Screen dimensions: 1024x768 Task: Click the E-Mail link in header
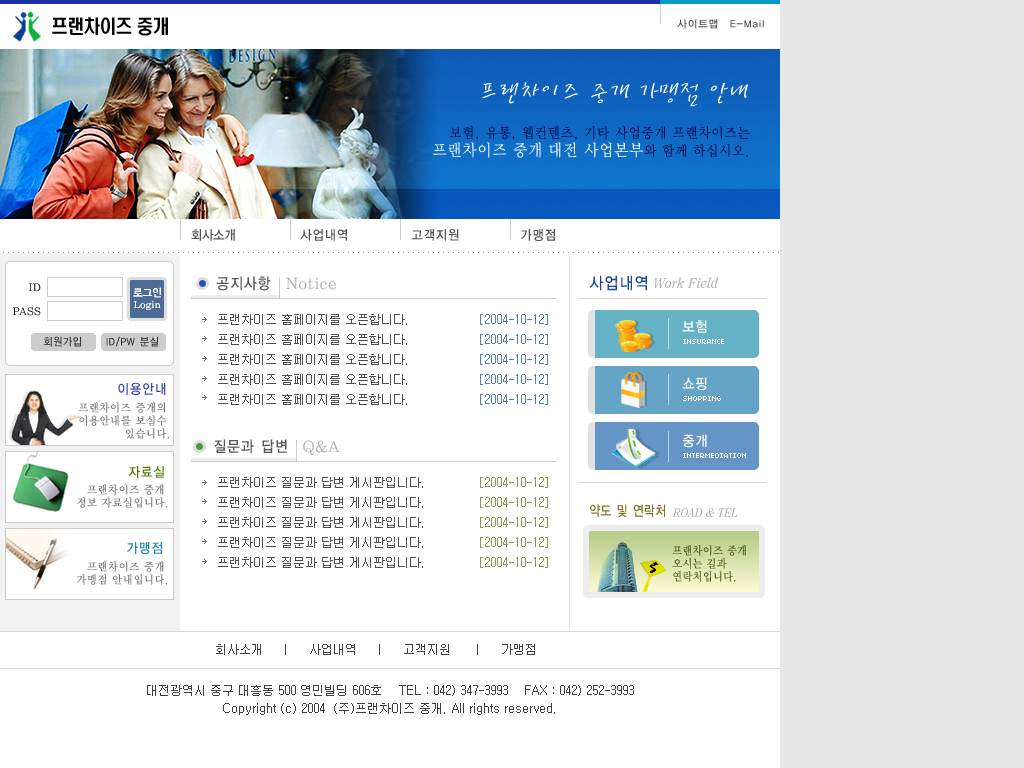(747, 24)
